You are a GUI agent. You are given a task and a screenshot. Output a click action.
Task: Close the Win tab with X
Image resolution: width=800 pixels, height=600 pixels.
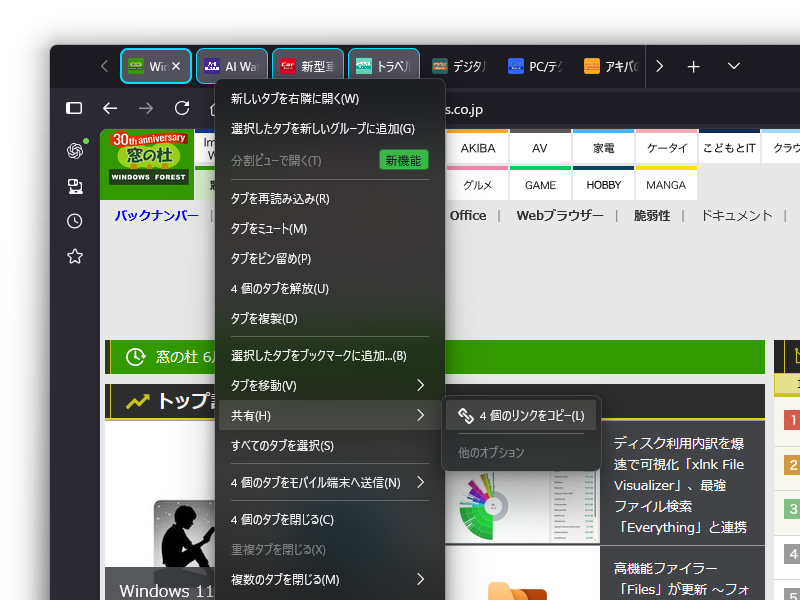176,66
